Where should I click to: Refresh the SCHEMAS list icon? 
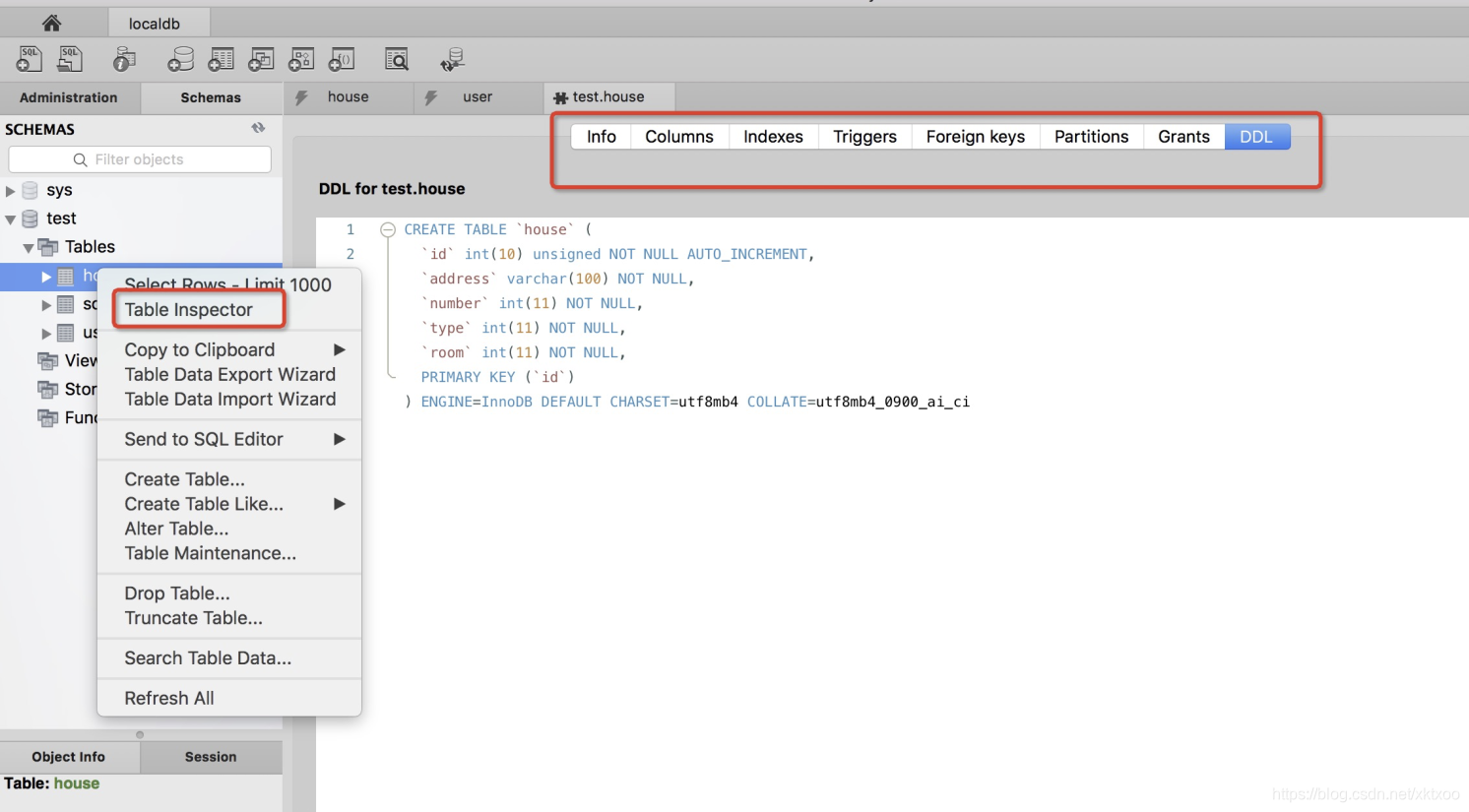[258, 128]
